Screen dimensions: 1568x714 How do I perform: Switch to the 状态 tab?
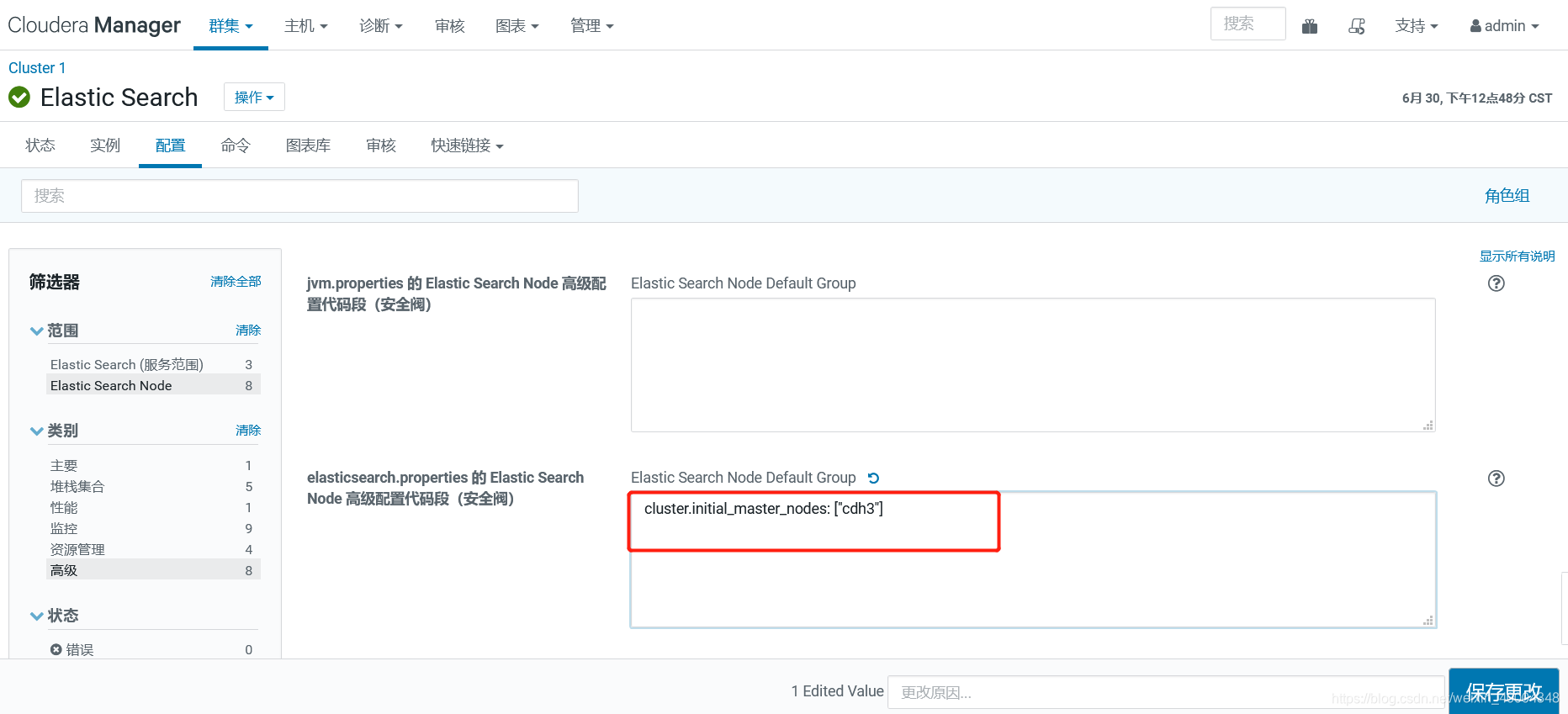[x=40, y=145]
